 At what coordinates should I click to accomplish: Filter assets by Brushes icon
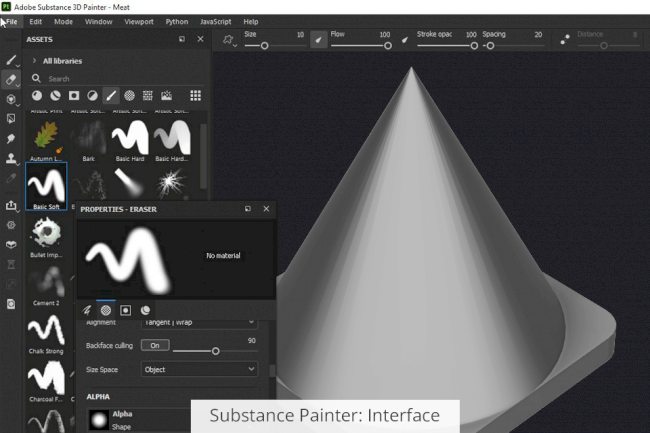(111, 96)
